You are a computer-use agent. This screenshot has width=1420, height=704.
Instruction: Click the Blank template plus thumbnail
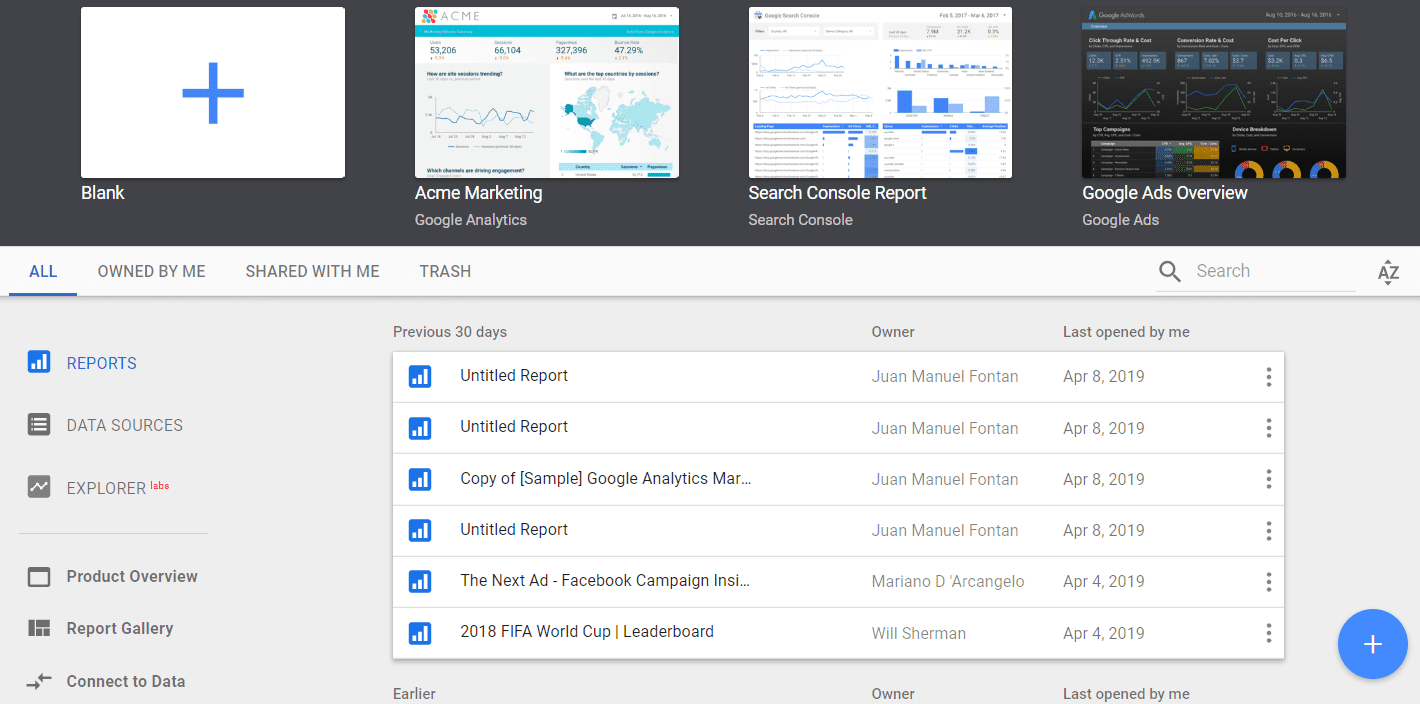pyautogui.click(x=213, y=93)
